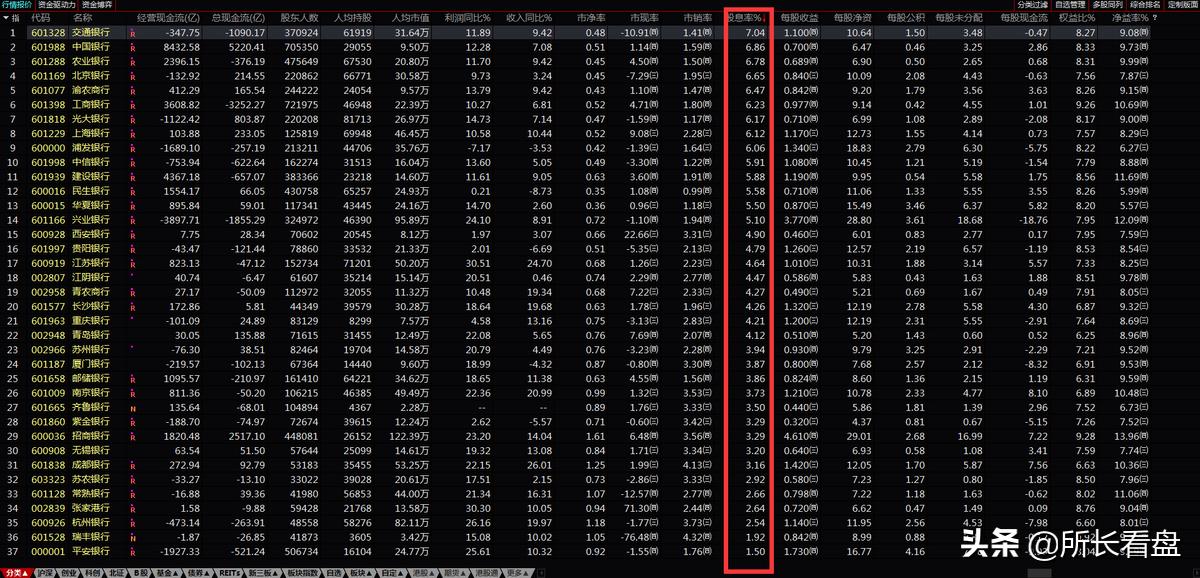Expand the 自定 bottom tab menu
1200x578 pixels.
pos(393,573)
